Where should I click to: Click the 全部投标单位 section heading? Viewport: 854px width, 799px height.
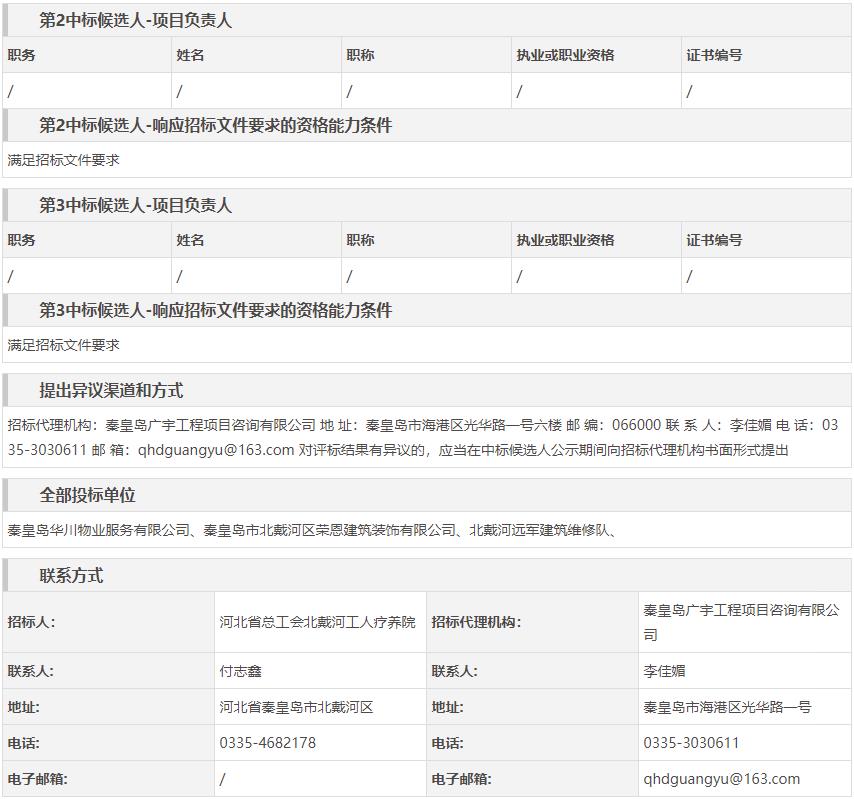click(87, 495)
